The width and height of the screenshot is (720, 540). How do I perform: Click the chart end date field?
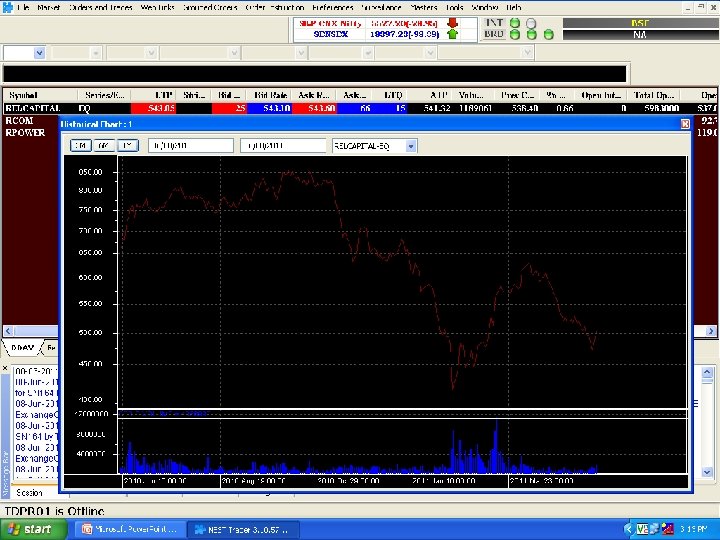[283, 146]
